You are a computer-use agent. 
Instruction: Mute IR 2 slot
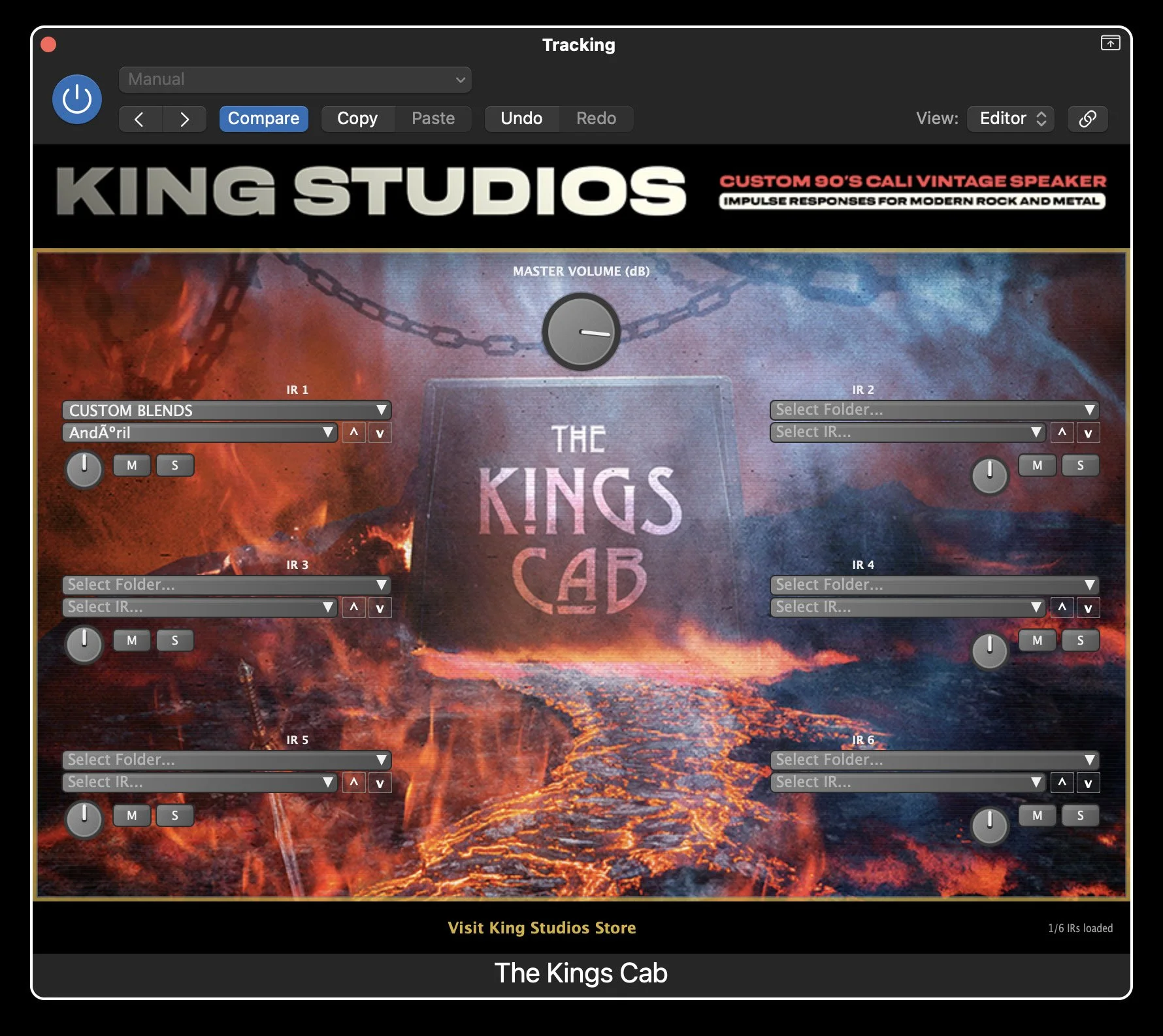(x=1038, y=465)
